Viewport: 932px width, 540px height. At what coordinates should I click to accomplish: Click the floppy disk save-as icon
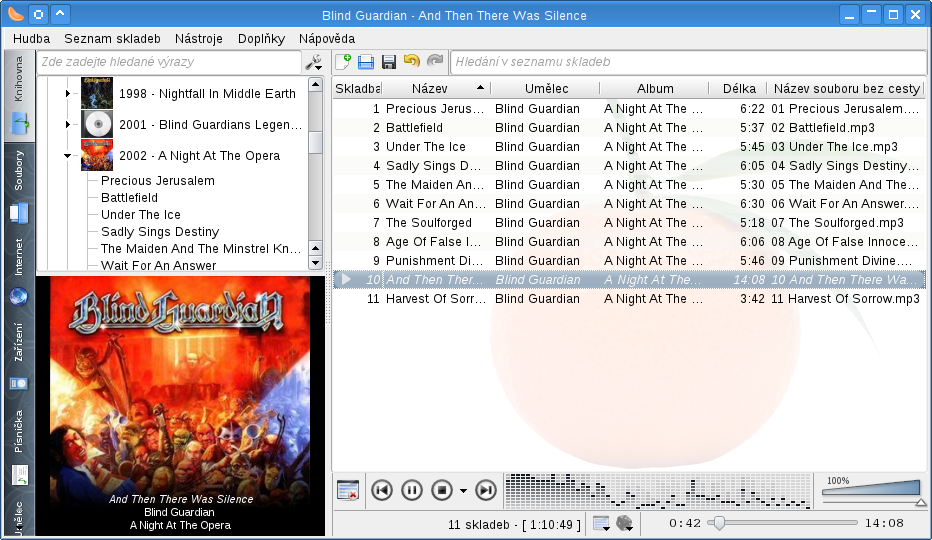pyautogui.click(x=389, y=62)
